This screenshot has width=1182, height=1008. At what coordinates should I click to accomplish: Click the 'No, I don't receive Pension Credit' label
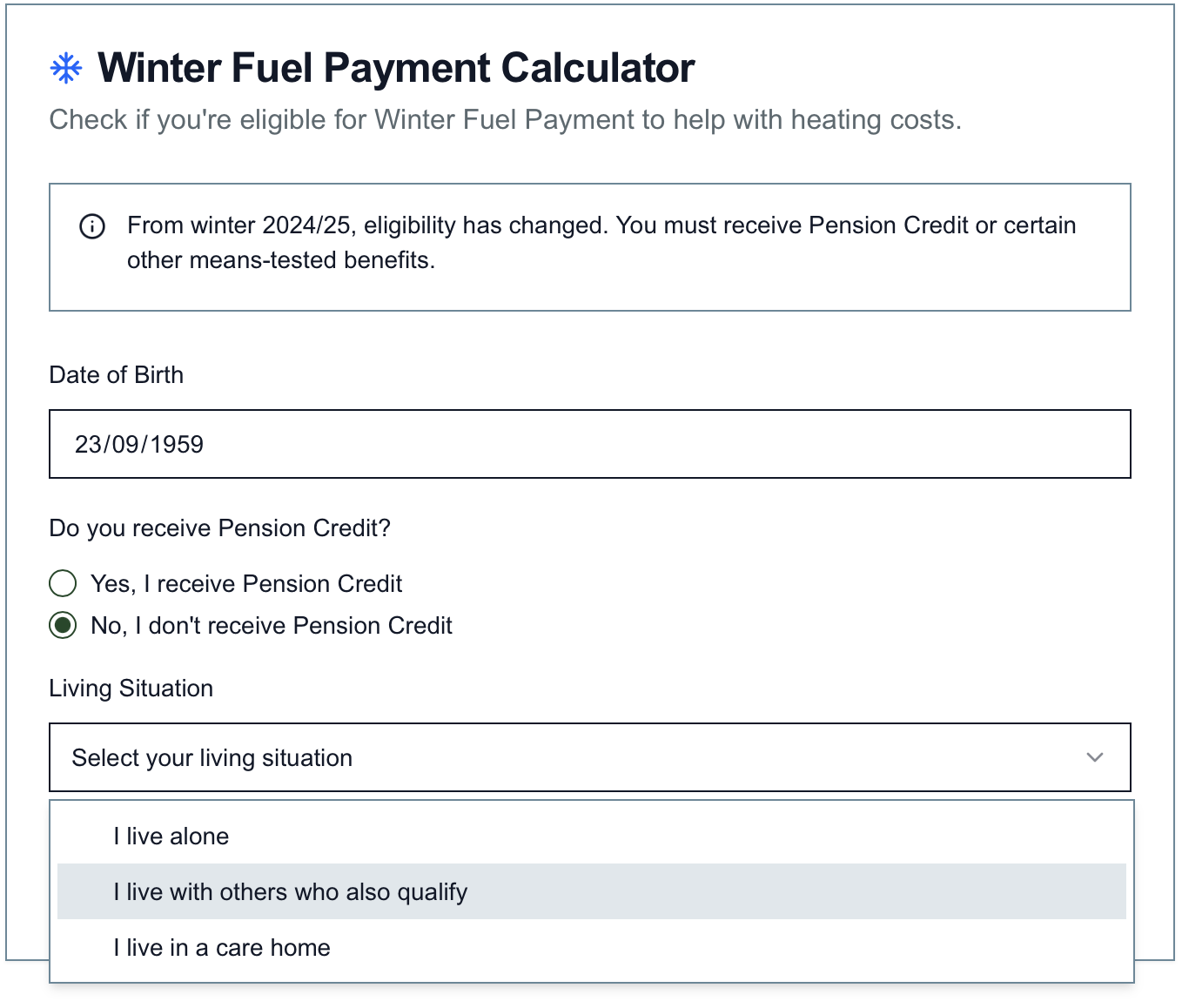(x=272, y=625)
